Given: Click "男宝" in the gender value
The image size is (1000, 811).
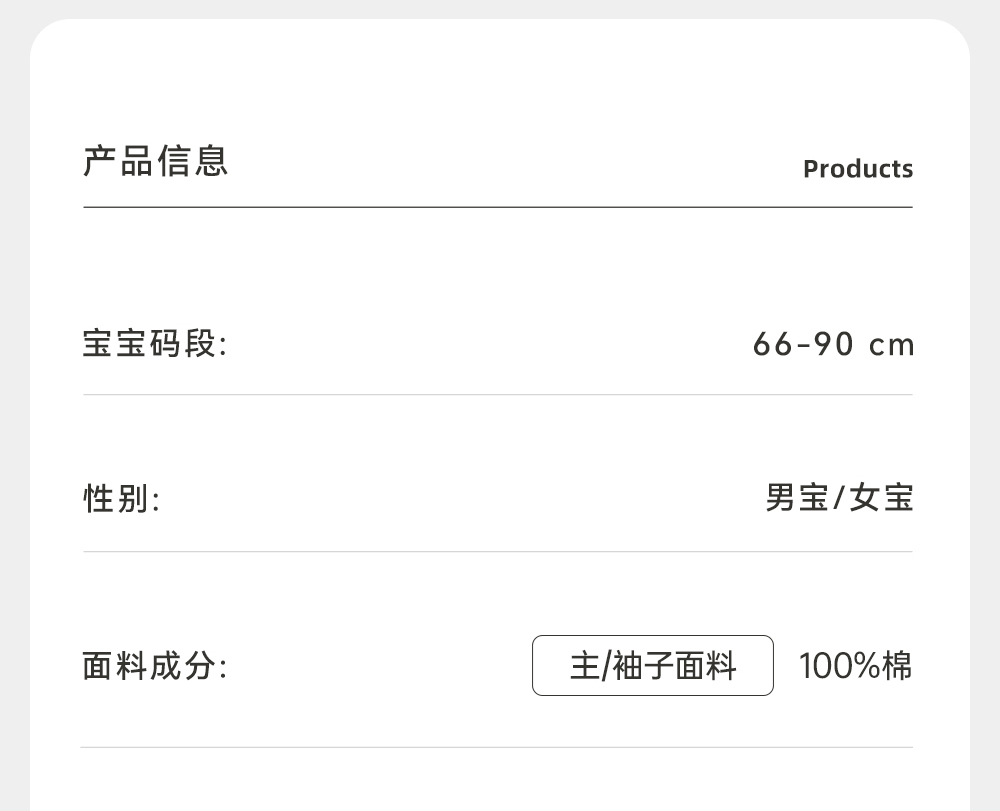Looking at the screenshot, I should click(797, 497).
